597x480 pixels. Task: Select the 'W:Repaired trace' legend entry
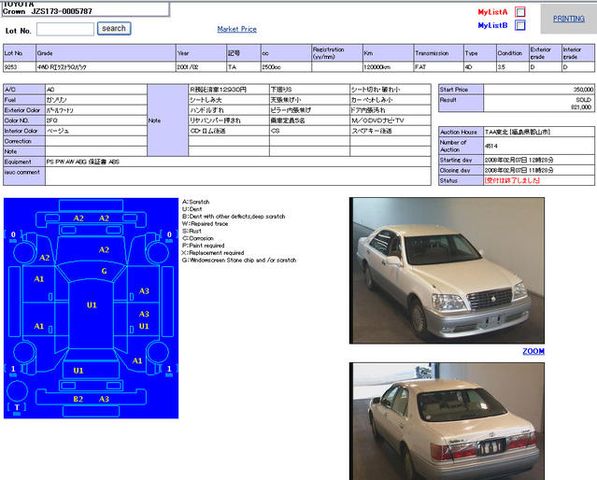click(x=205, y=224)
